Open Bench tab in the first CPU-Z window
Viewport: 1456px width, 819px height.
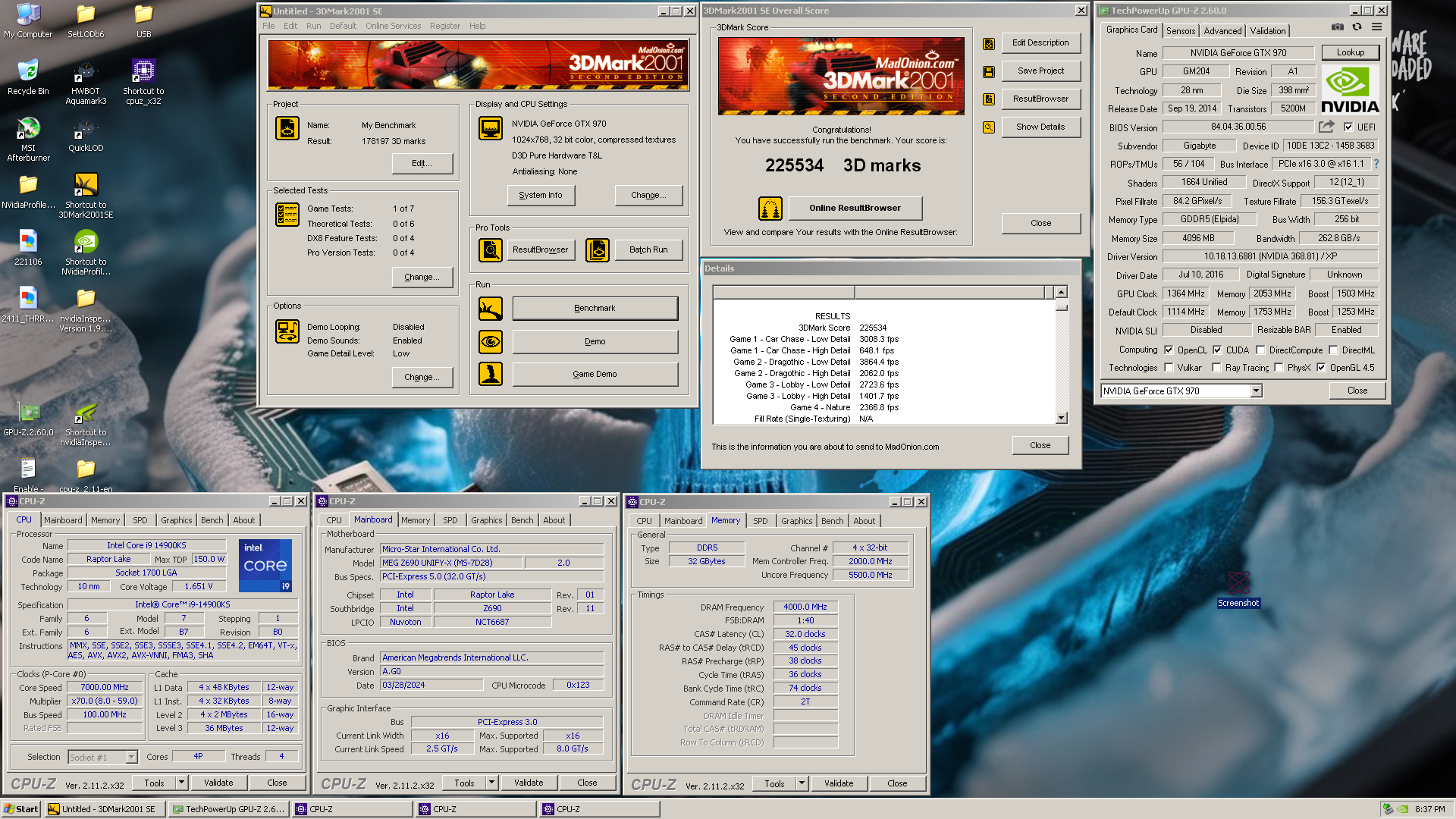click(x=212, y=520)
